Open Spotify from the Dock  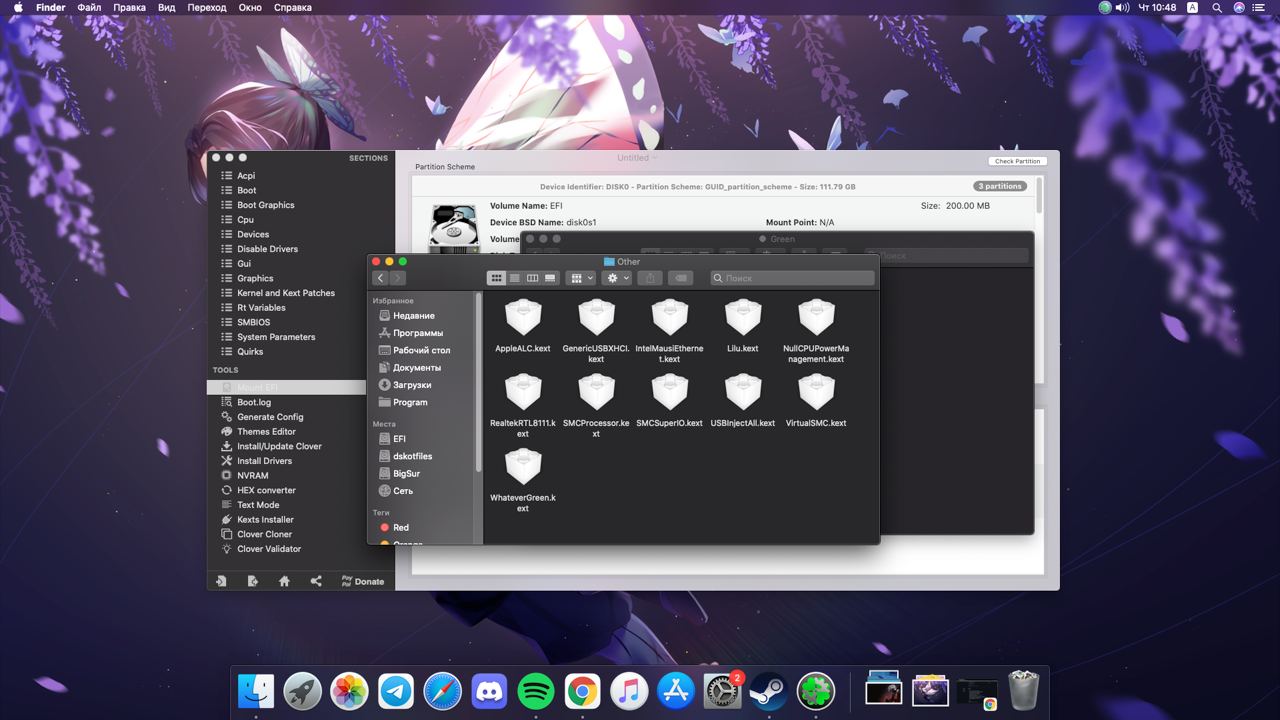point(536,691)
